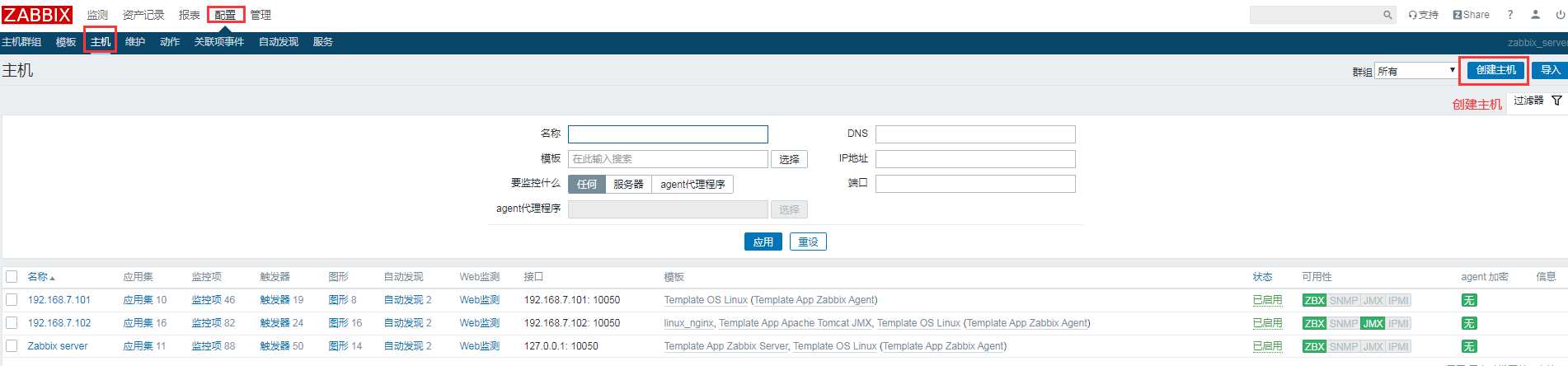The width and height of the screenshot is (1568, 366).
Task: Click agent encryption badge for 192.168.7.102
Action: 1469,324
